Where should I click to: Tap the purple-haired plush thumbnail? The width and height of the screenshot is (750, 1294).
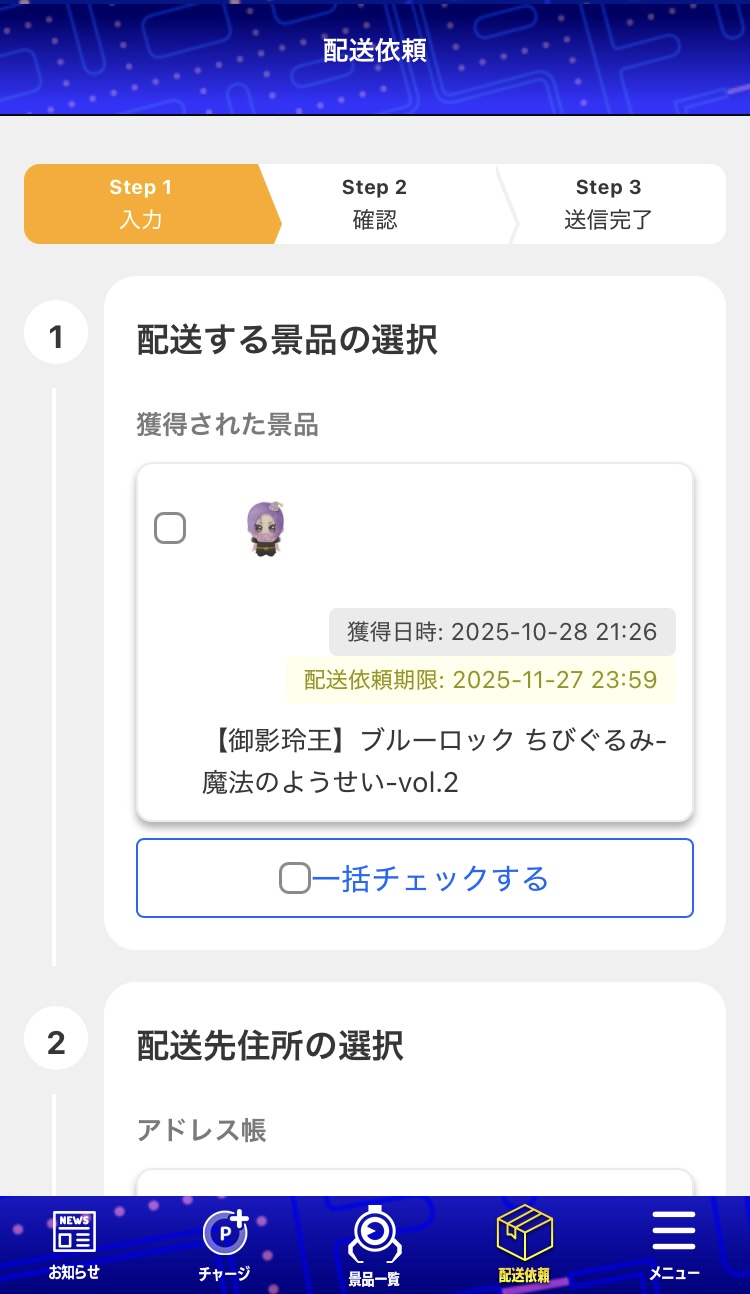tap(265, 528)
